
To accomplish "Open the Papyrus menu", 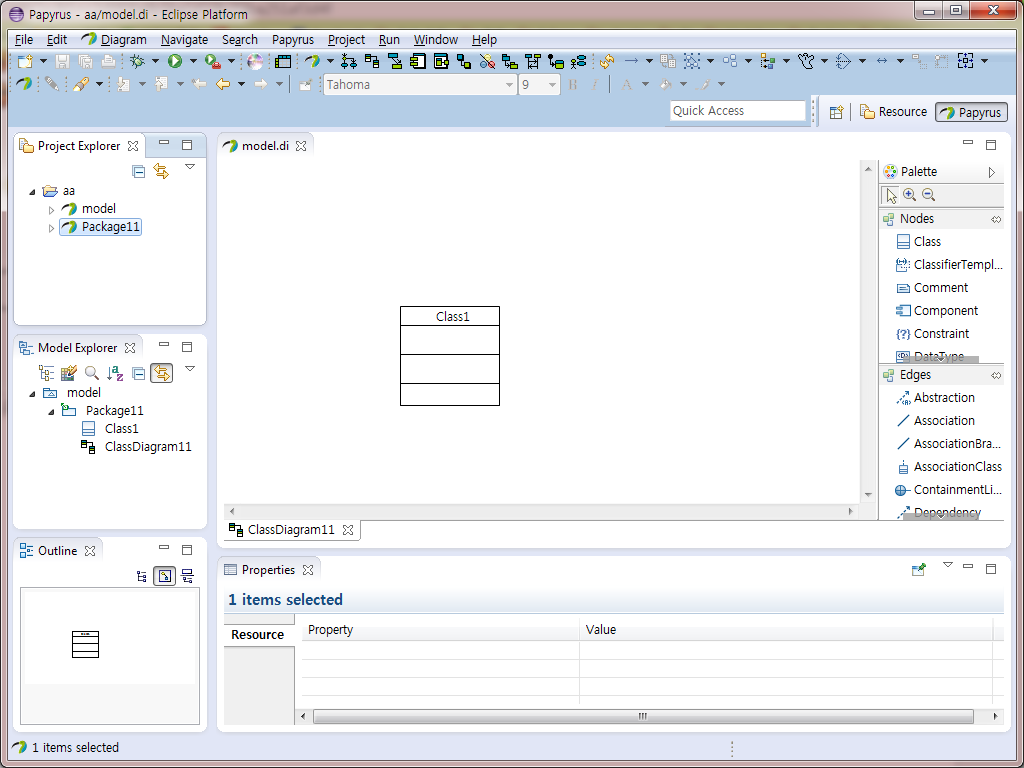I will point(293,40).
